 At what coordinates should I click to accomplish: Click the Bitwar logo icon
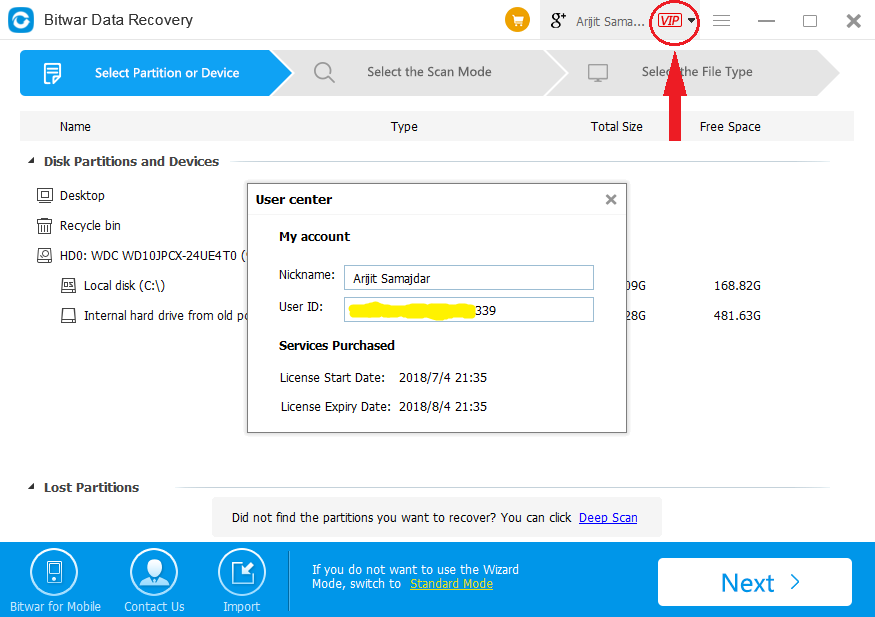tap(22, 20)
